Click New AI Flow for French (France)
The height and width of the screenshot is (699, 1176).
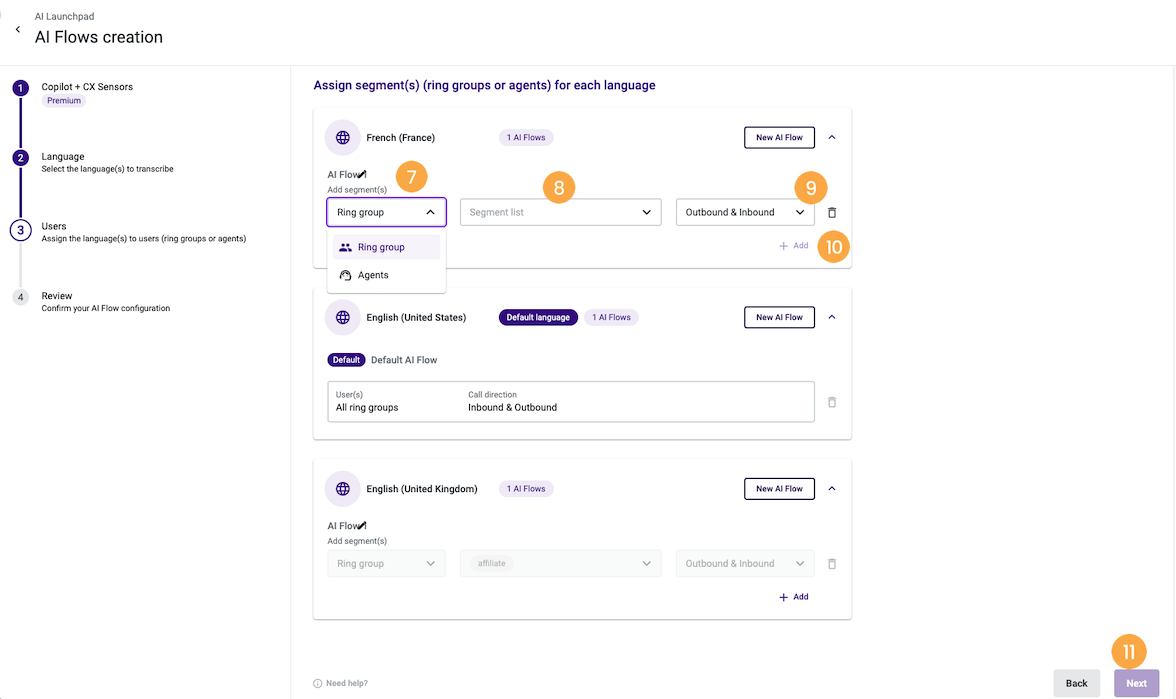pyautogui.click(x=779, y=137)
